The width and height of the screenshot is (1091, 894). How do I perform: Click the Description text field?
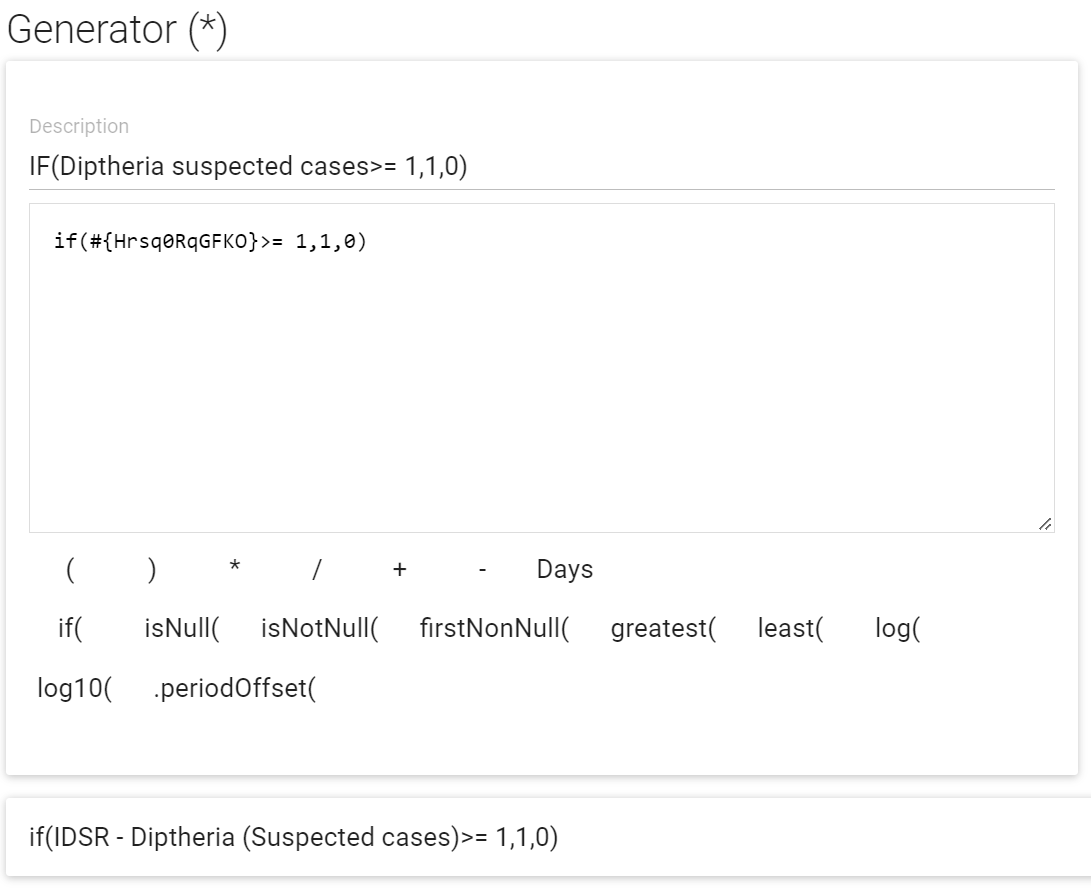click(541, 167)
